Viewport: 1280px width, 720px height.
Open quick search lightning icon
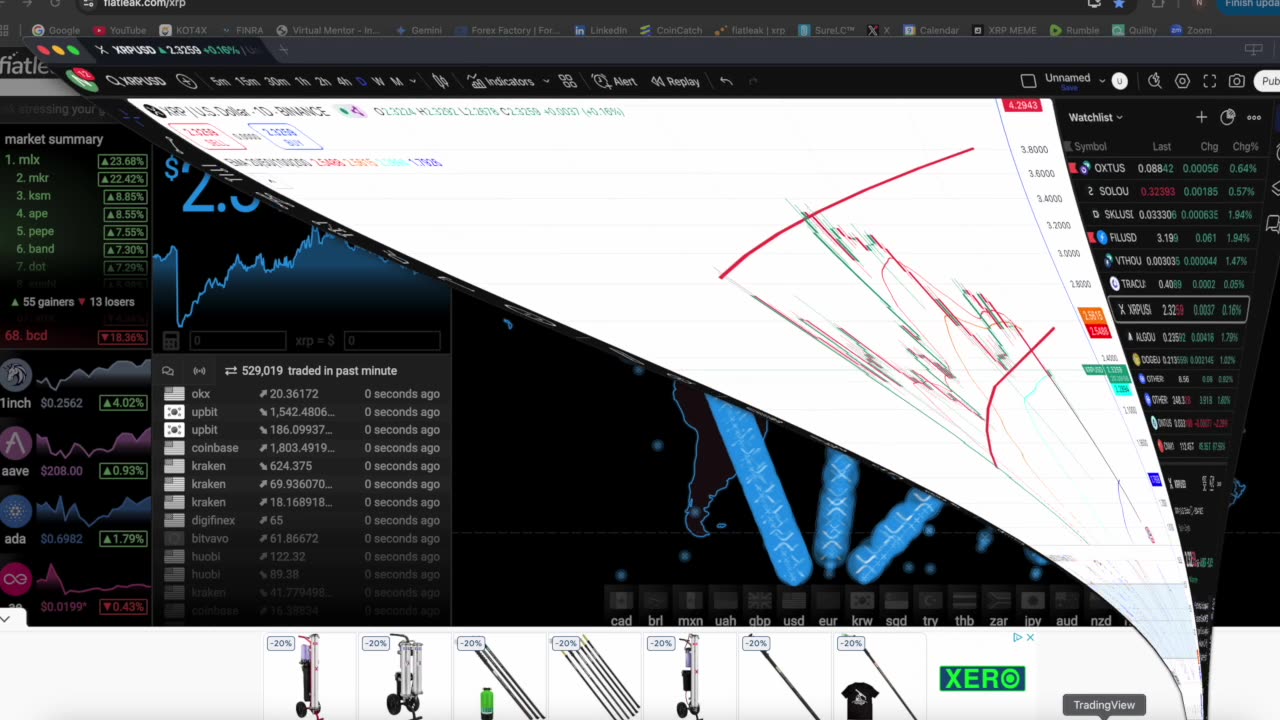click(x=1155, y=81)
